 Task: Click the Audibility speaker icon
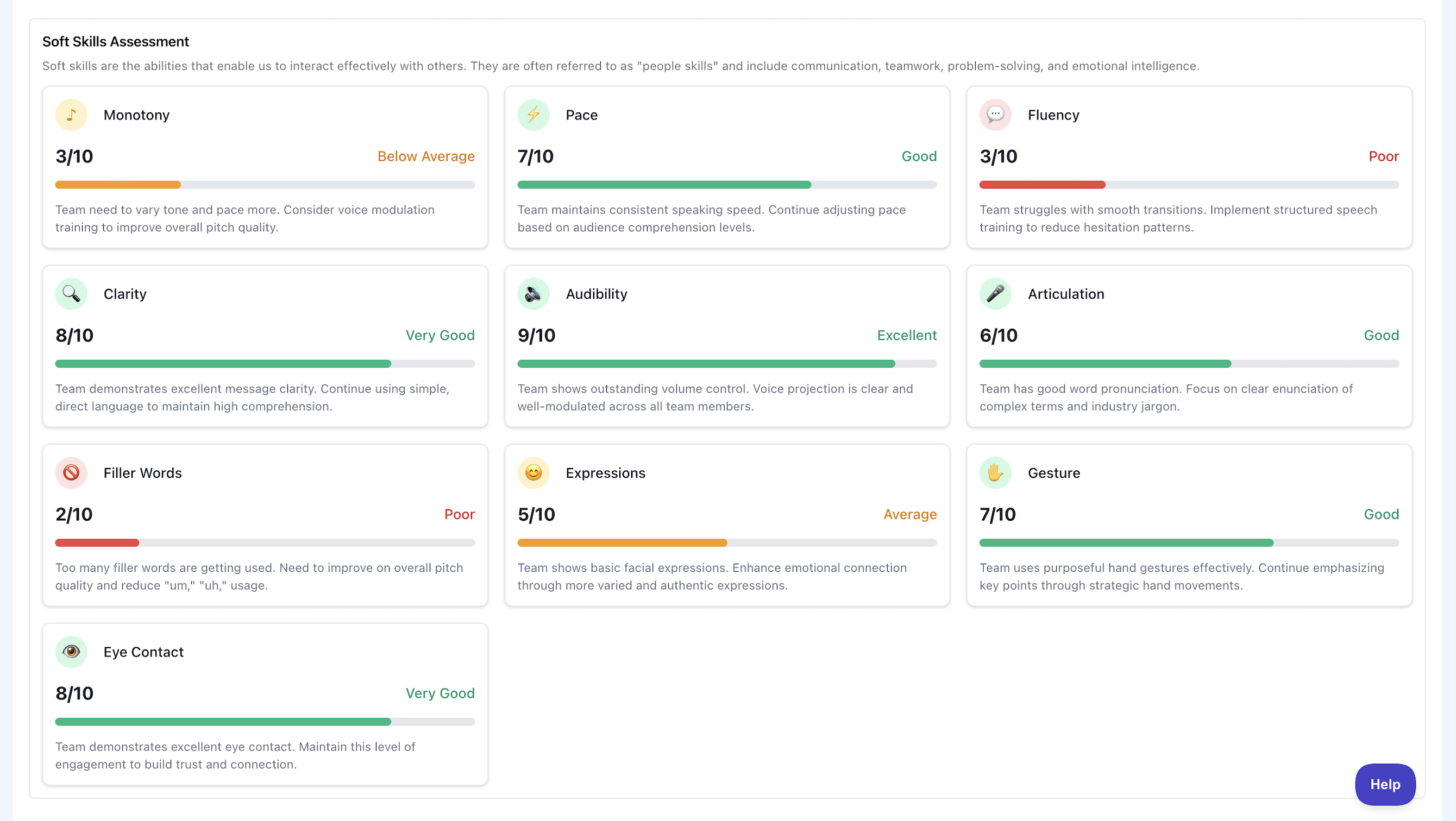pos(533,294)
